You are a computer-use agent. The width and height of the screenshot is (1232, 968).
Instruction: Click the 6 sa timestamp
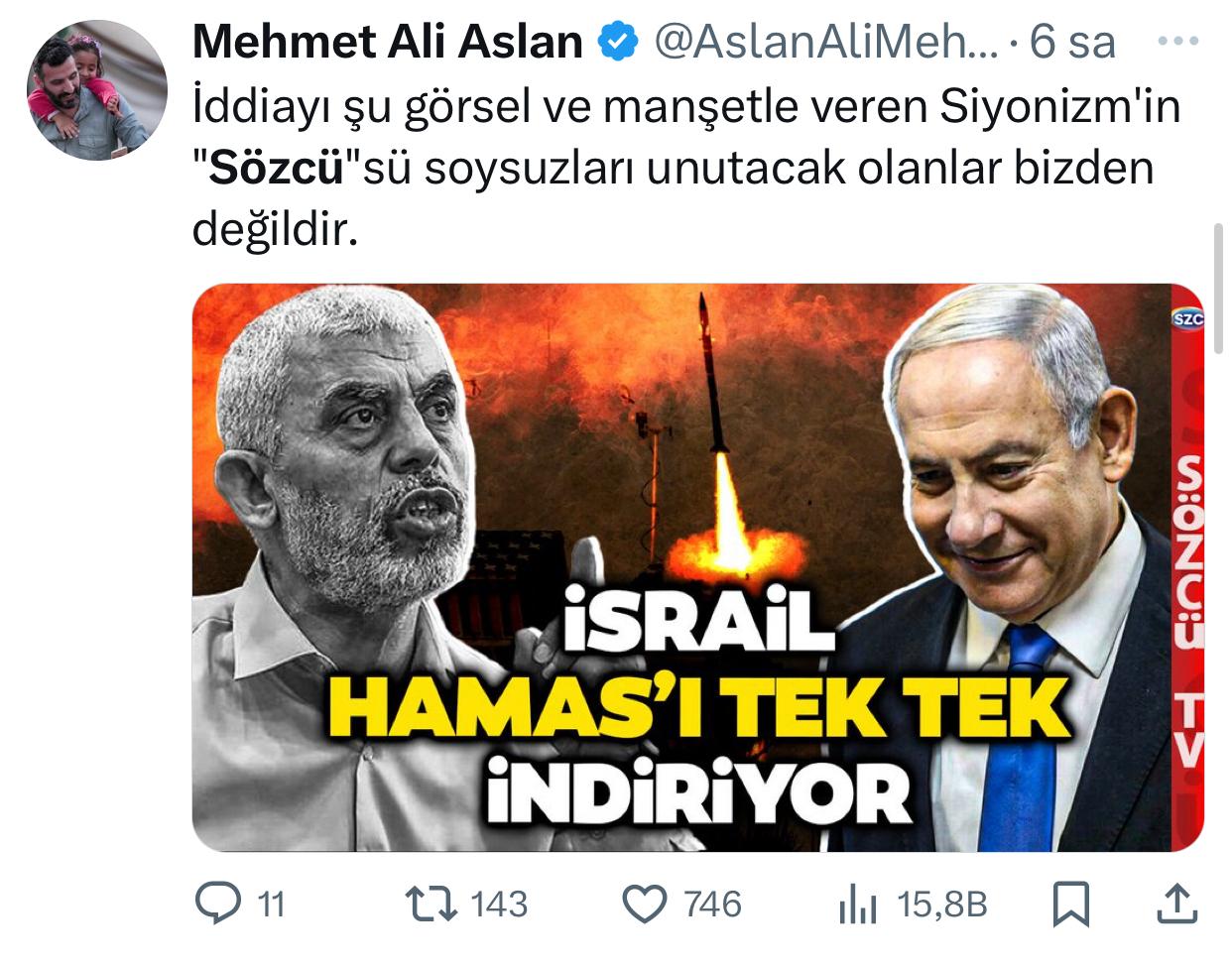pyautogui.click(x=1072, y=42)
